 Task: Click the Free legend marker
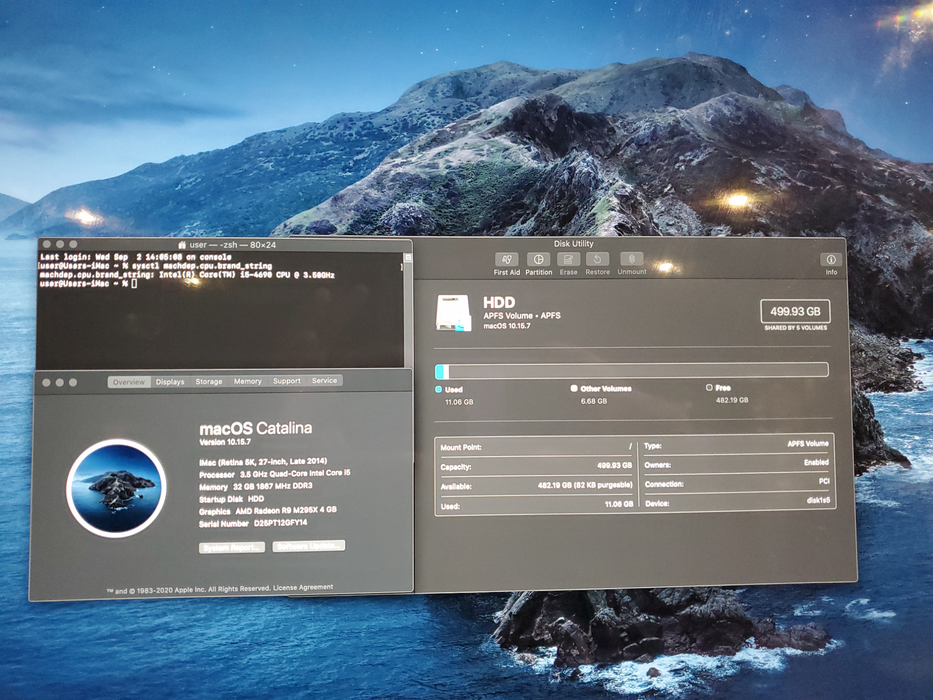[709, 388]
